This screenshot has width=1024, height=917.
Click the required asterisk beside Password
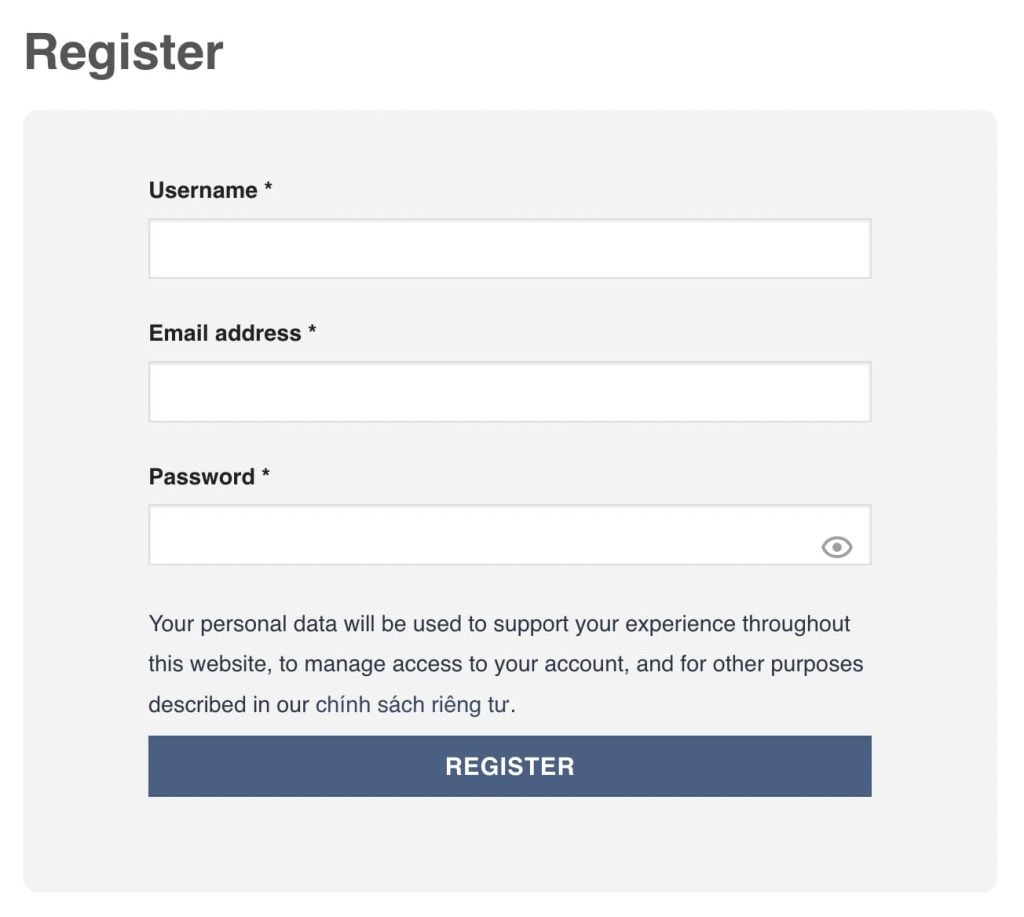pos(266,475)
